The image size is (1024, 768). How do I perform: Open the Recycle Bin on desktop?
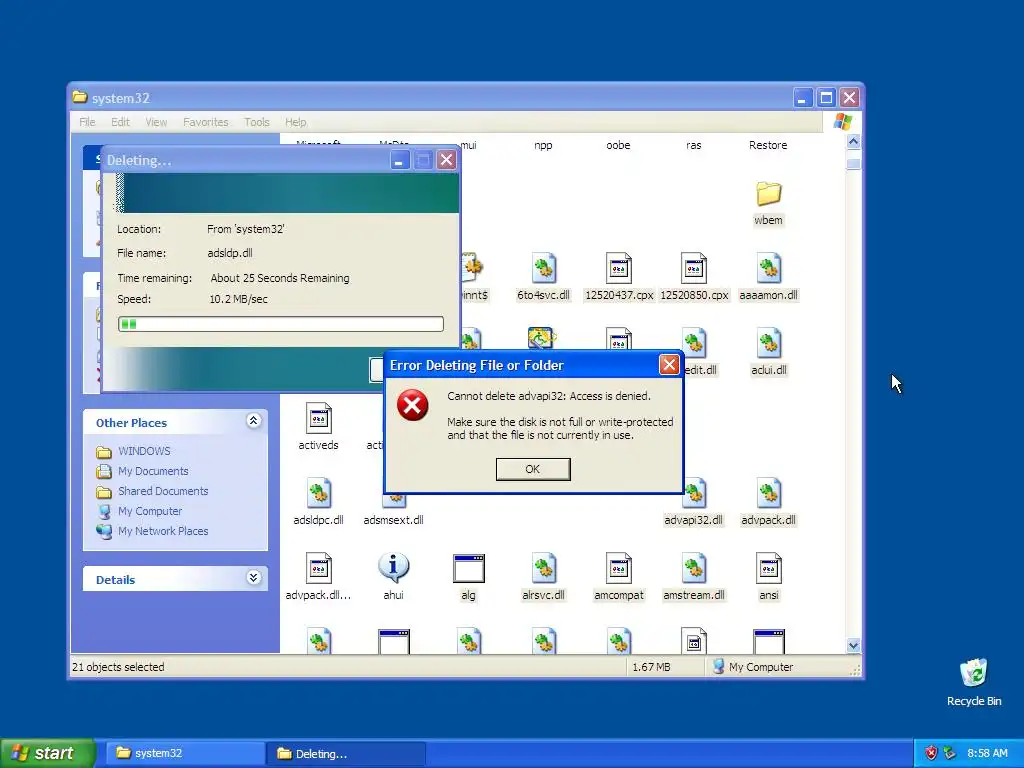tap(974, 673)
